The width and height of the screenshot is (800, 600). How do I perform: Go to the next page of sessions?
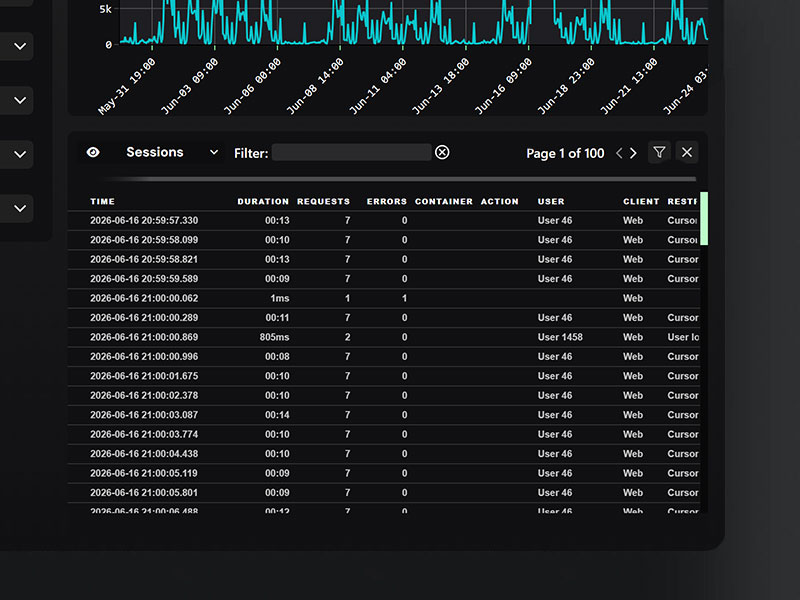point(633,153)
